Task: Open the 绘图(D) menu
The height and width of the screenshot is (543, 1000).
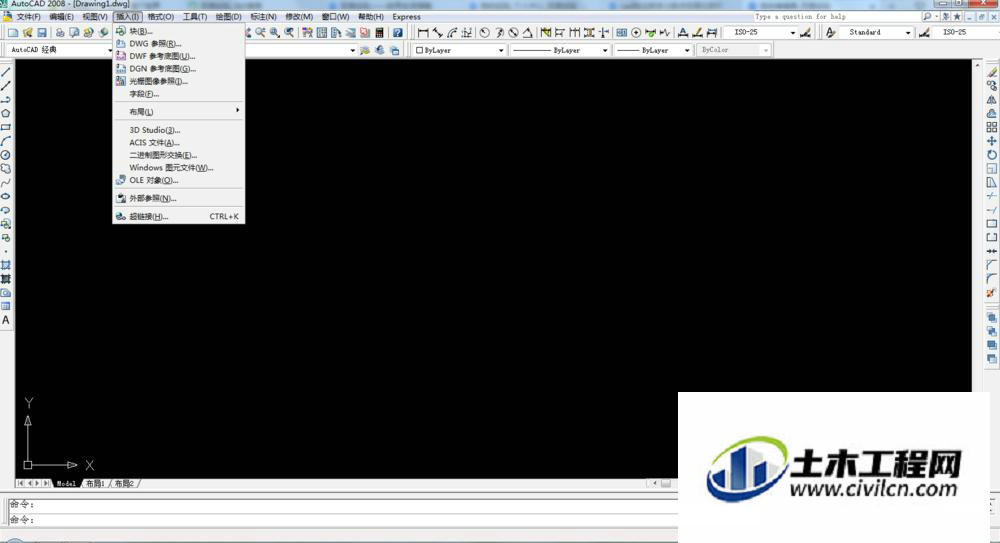Action: [x=228, y=17]
